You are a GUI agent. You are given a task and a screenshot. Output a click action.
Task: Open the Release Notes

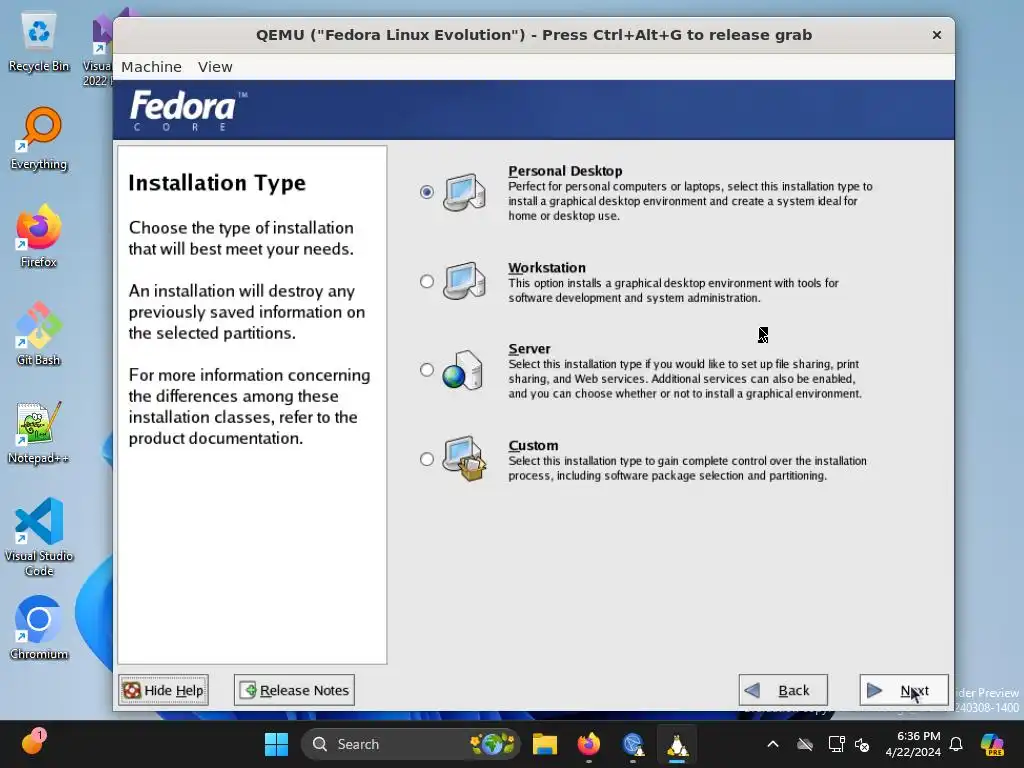coord(294,690)
